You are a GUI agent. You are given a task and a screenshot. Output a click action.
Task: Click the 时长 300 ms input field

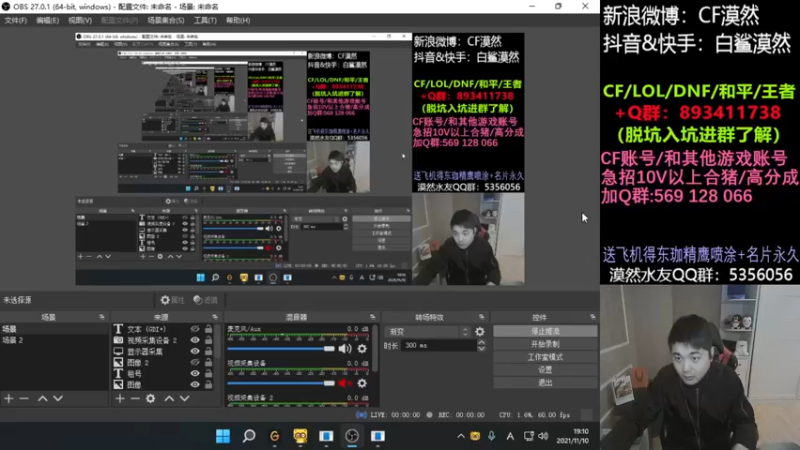coord(439,346)
